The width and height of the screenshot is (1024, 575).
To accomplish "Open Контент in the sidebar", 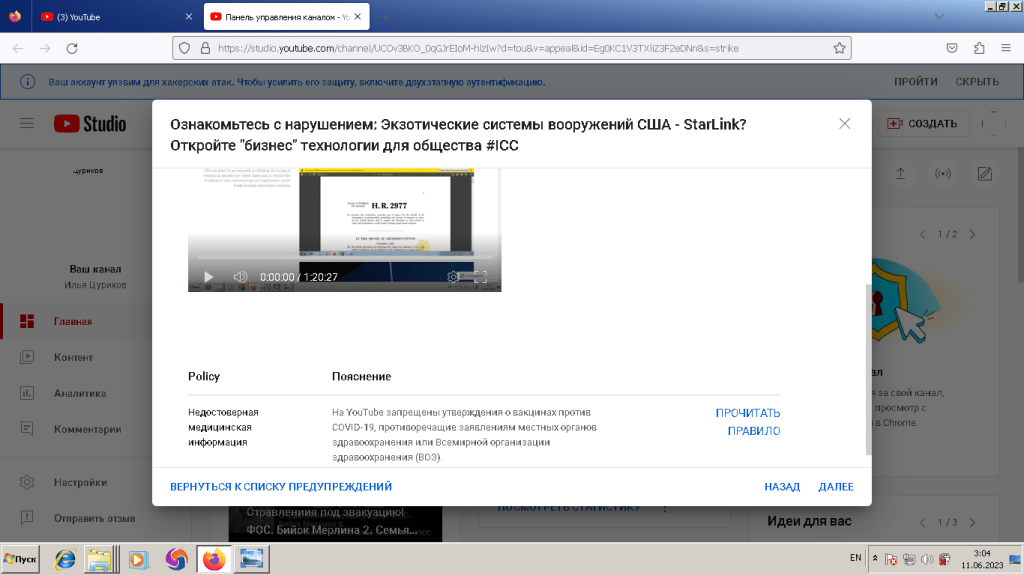I will pyautogui.click(x=73, y=357).
